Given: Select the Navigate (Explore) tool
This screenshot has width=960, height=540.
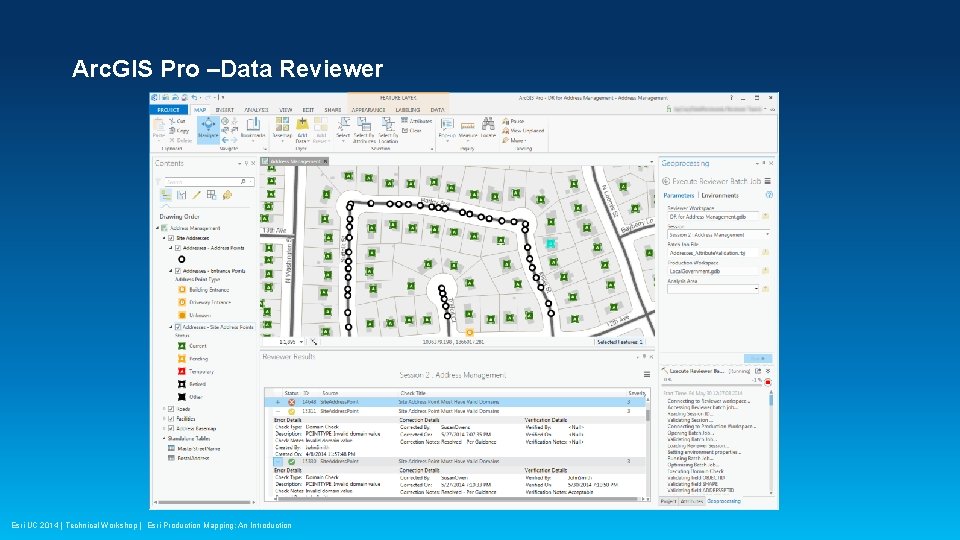Looking at the screenshot, I should tap(208, 129).
